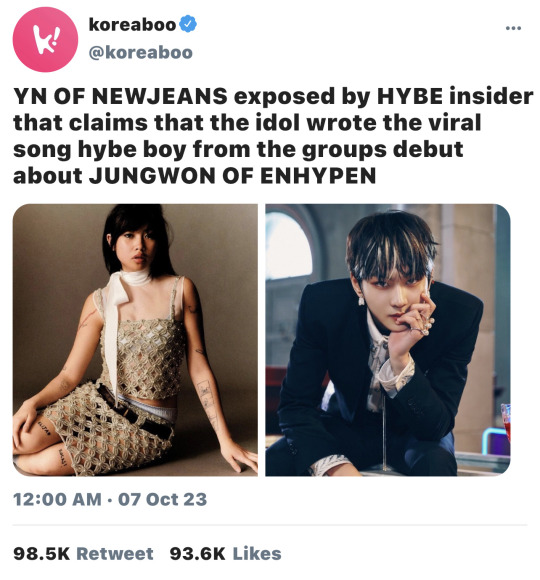Click the words YN OF NEWJEANS in the tweet
Viewport: 540px width, 580px height.
click(x=120, y=96)
